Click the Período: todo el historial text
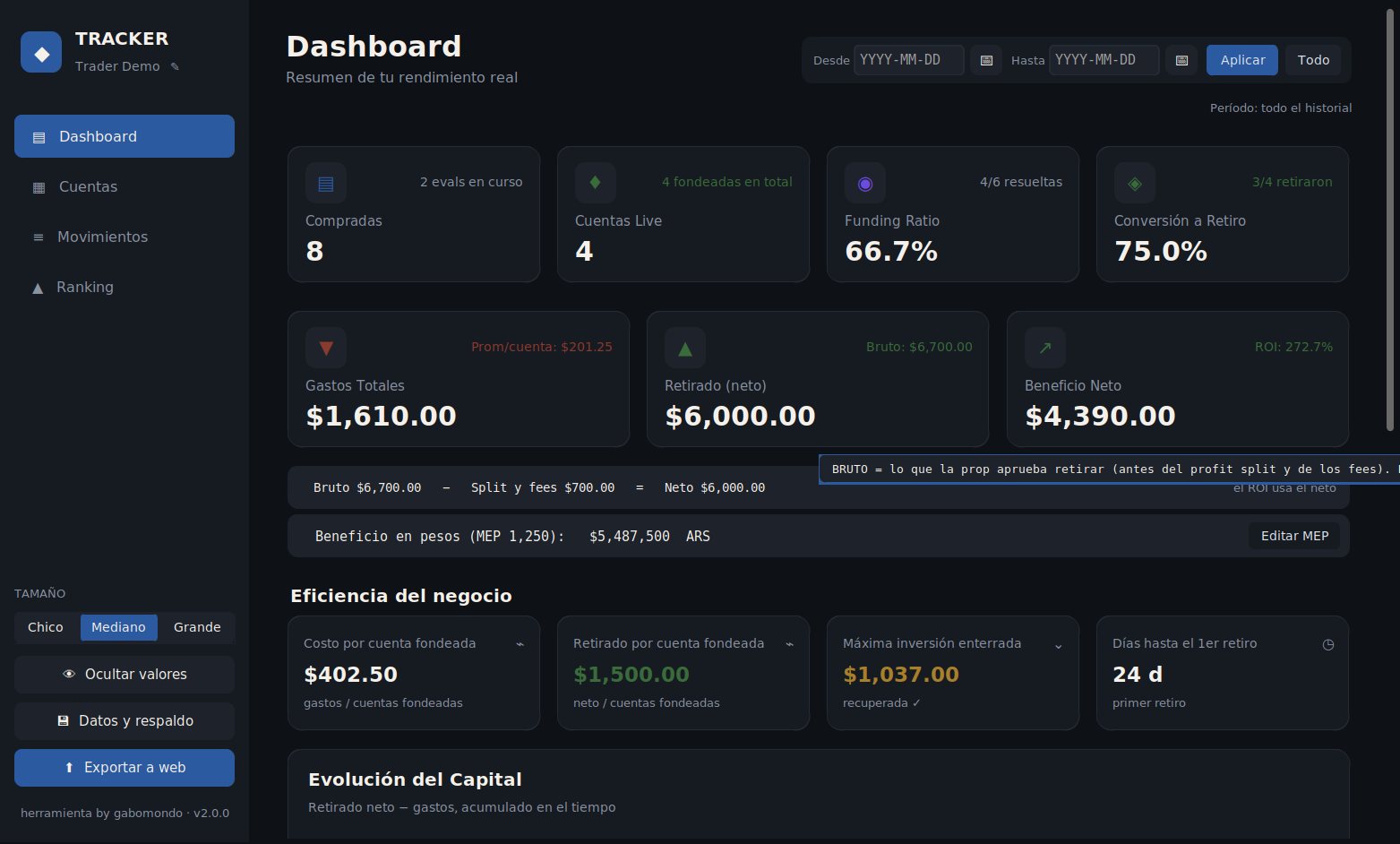Screen dimensions: 1400x844 click(x=1281, y=108)
